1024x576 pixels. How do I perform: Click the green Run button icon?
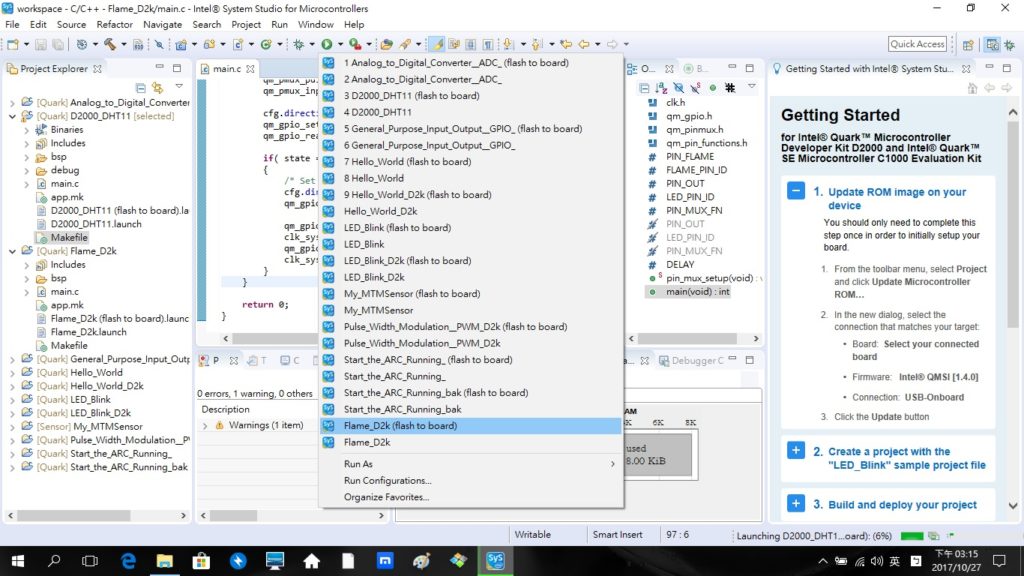click(327, 44)
